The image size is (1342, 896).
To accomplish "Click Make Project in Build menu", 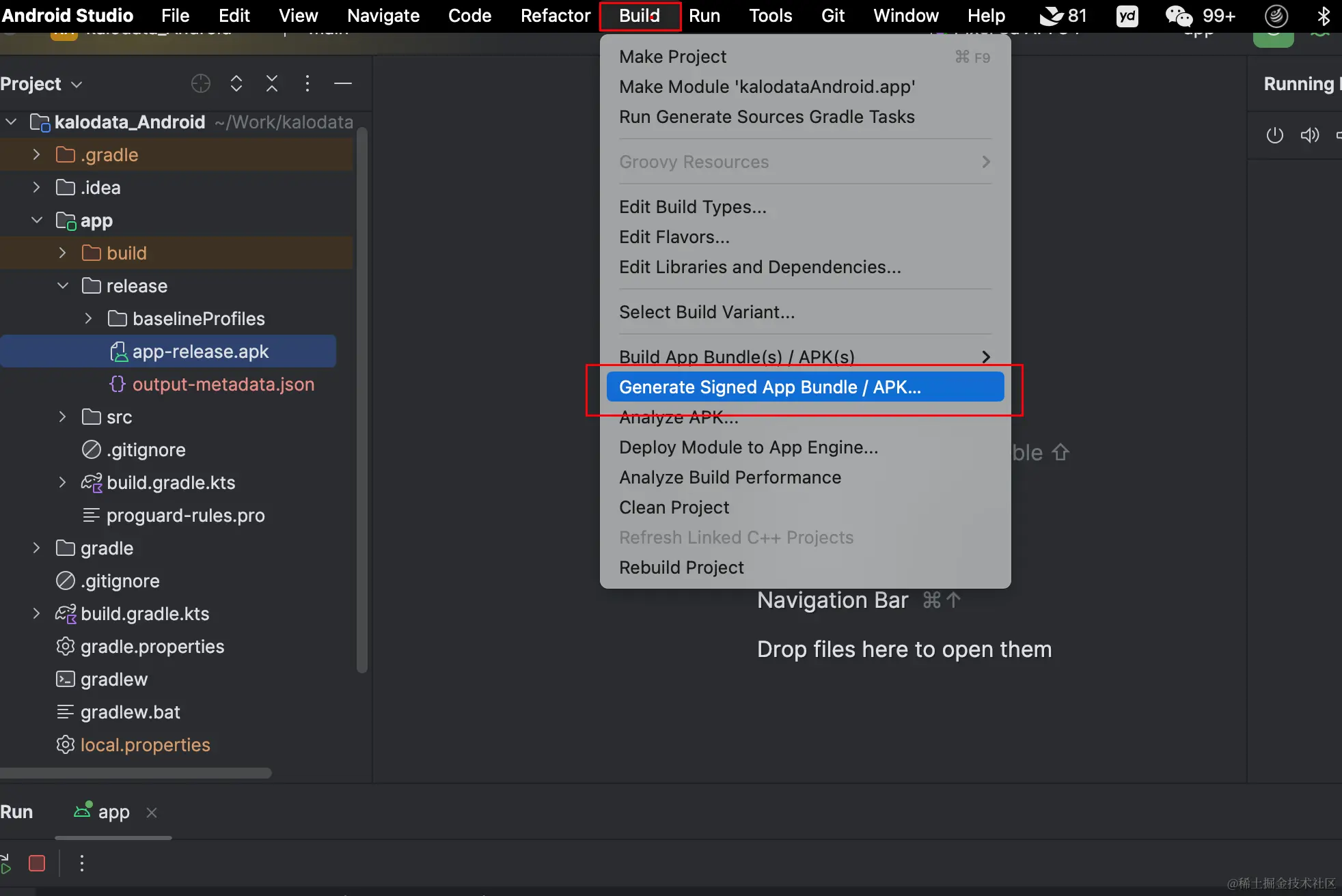I will 805,57.
